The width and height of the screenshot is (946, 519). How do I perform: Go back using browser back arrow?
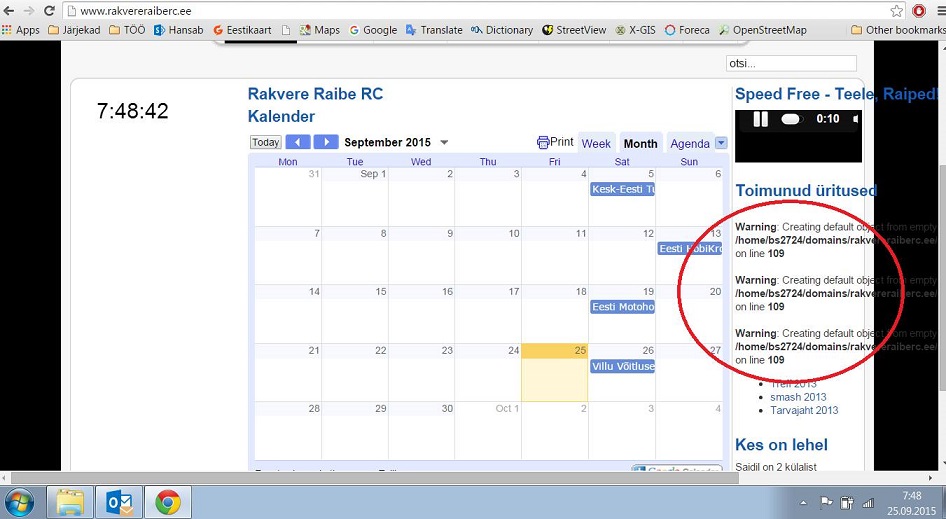pyautogui.click(x=9, y=11)
